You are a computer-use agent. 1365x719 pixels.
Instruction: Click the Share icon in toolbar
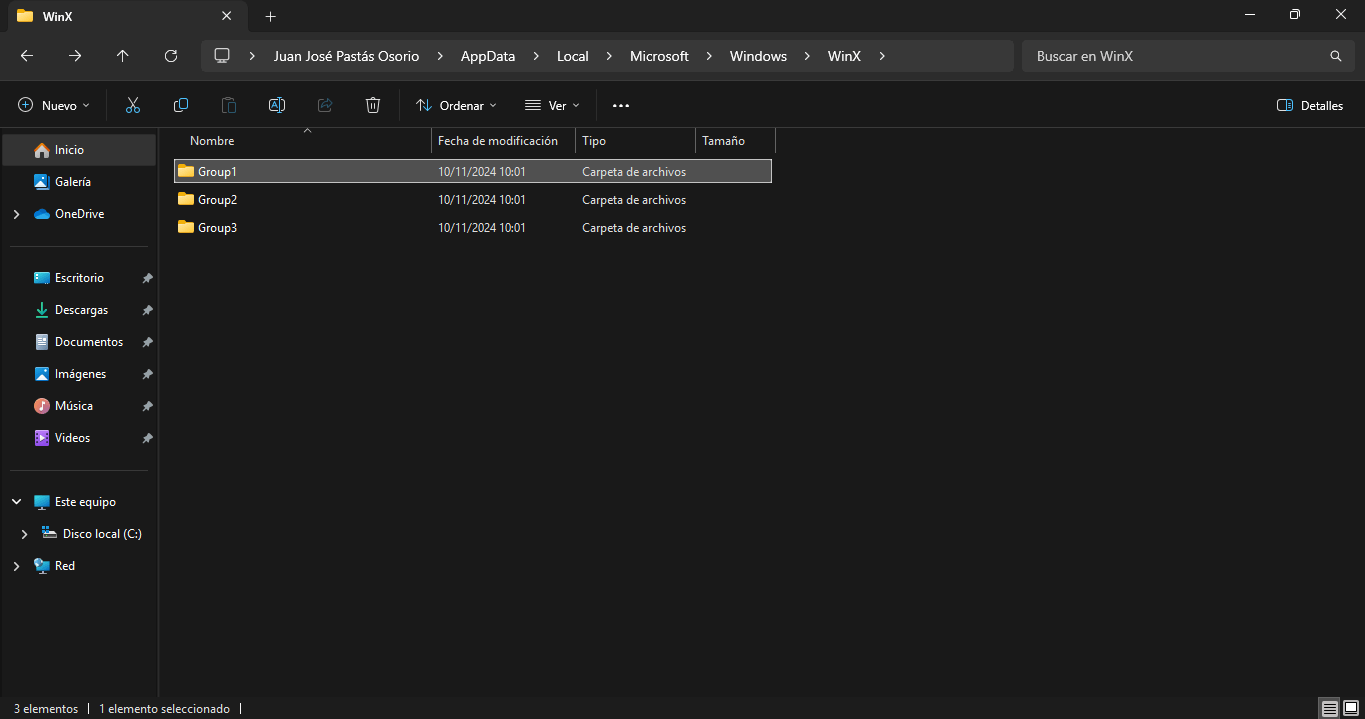tap(325, 105)
